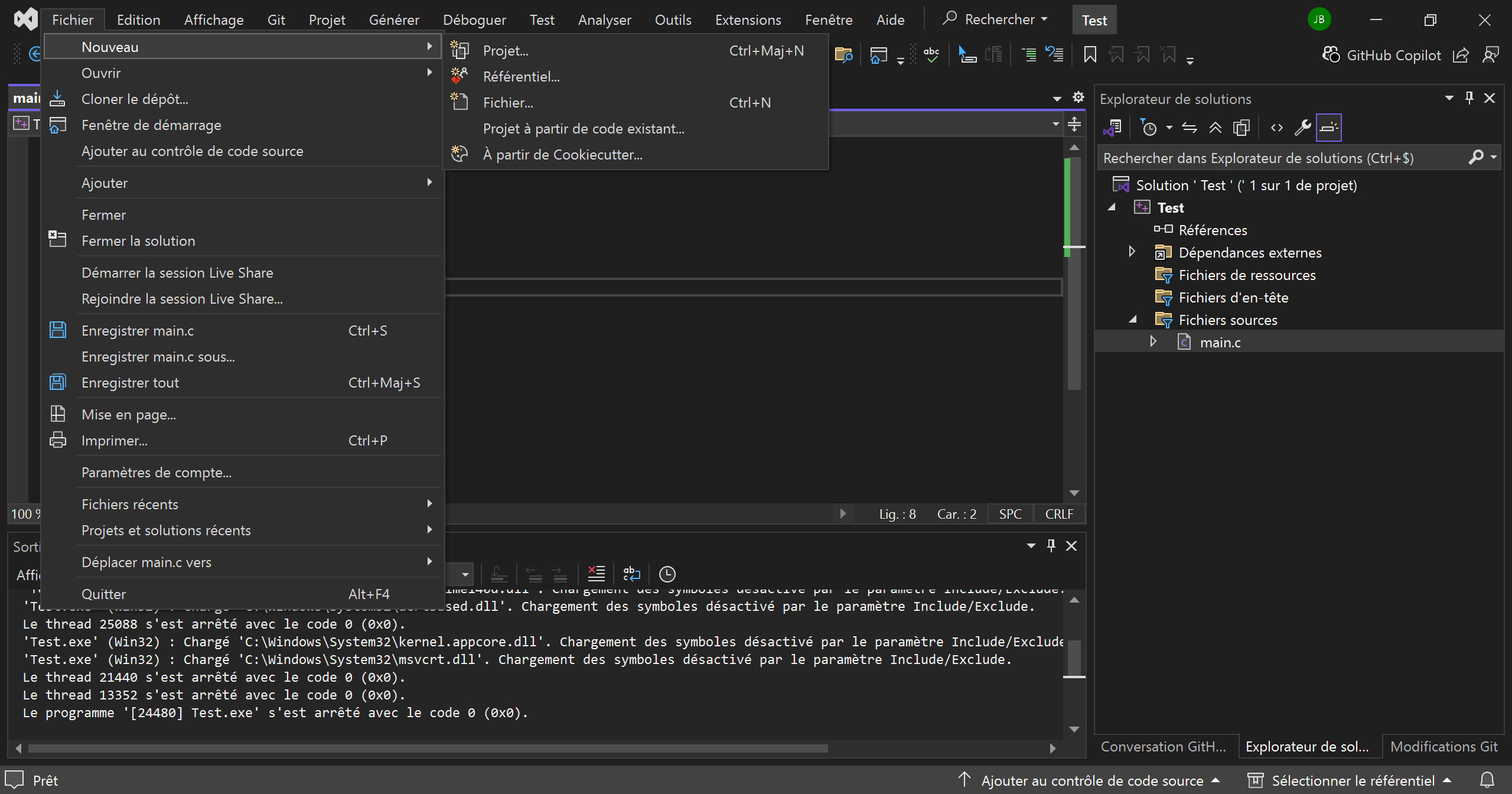Select Projet... from Nouveau submenu
Screen dimensions: 1512x794
click(x=506, y=51)
